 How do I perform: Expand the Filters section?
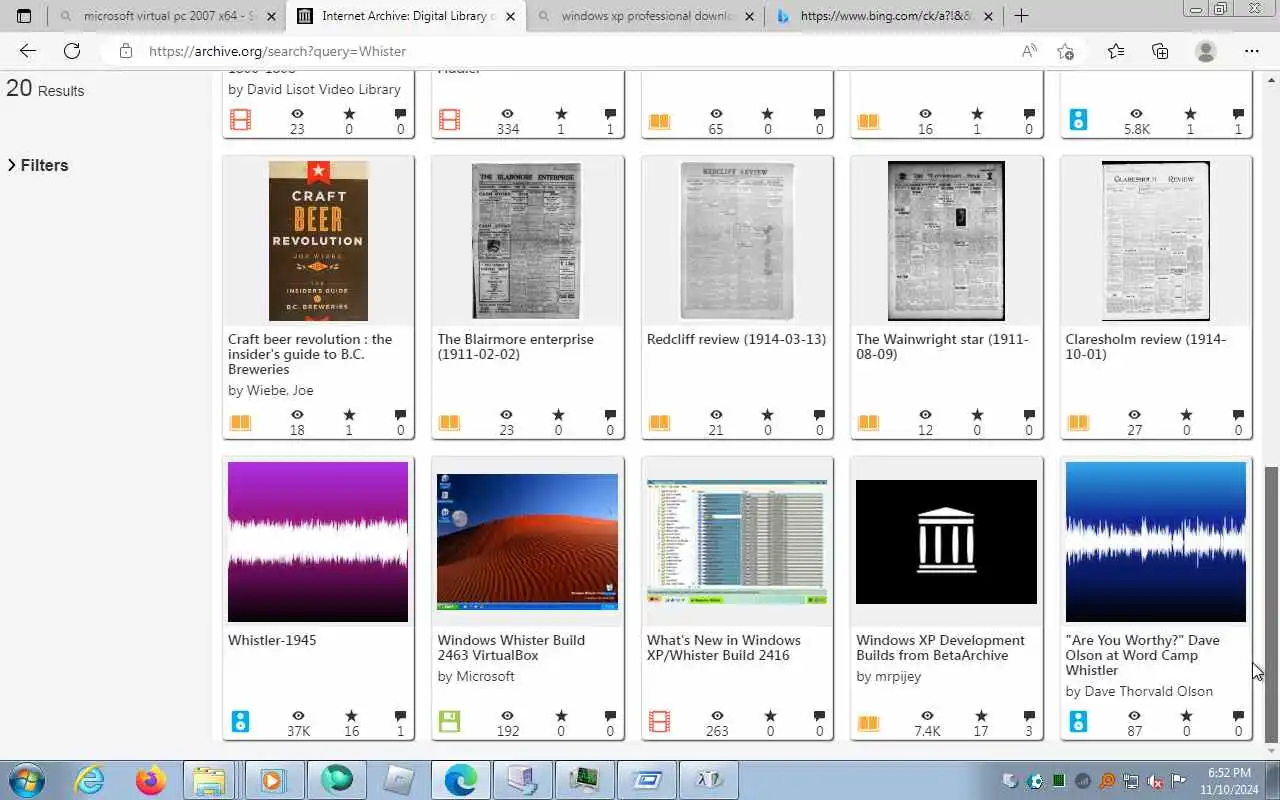tap(38, 165)
